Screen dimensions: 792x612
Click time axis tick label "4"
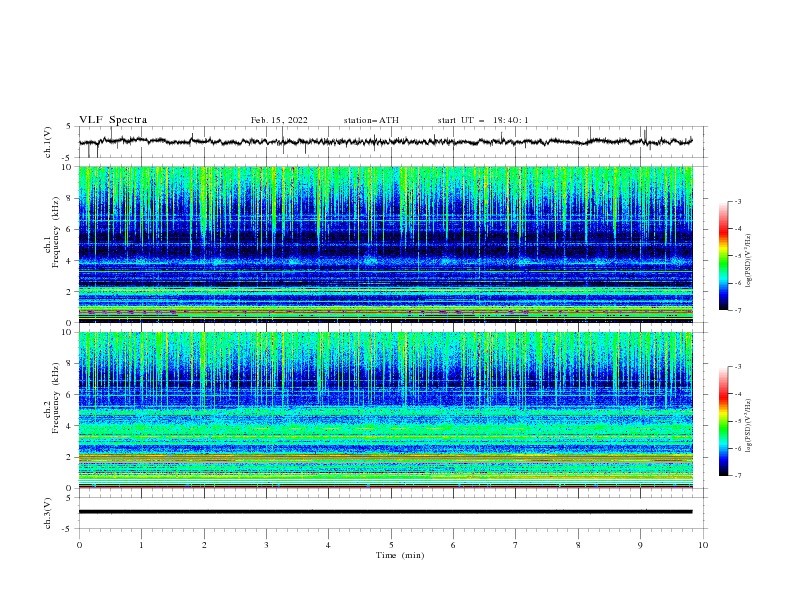tap(328, 545)
